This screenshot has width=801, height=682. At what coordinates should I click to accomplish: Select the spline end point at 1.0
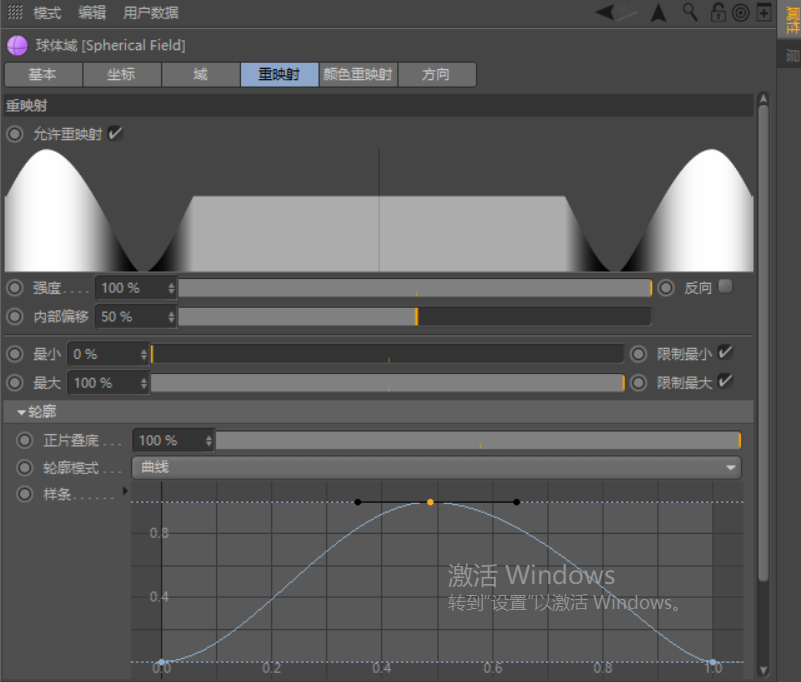[713, 662]
